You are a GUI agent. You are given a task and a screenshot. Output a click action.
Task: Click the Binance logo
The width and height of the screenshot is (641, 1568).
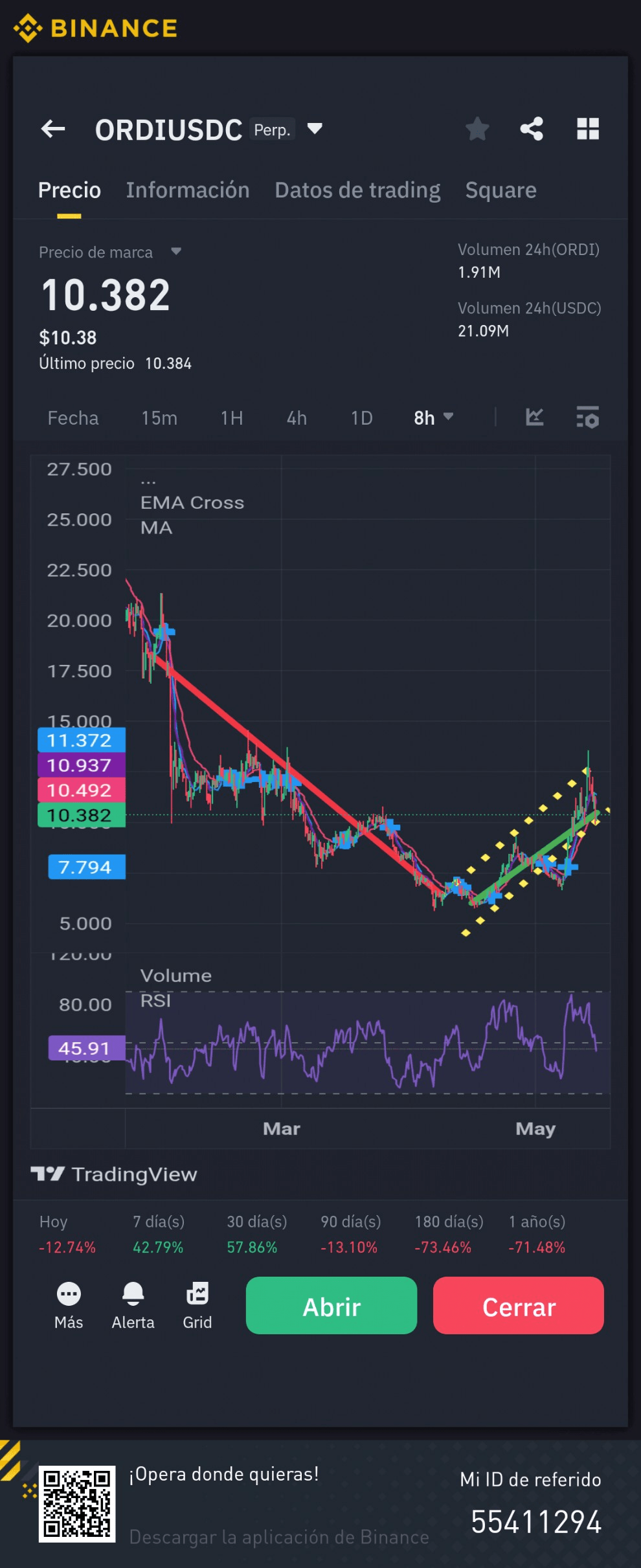[95, 28]
